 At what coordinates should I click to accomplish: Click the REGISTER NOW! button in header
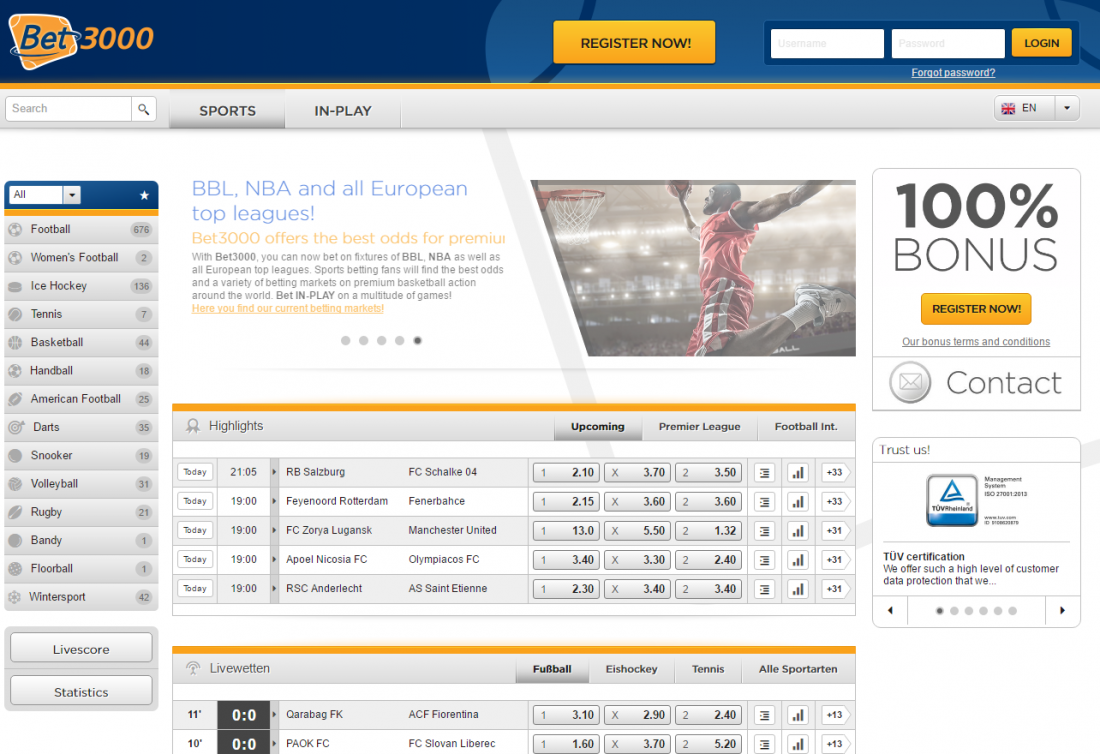pyautogui.click(x=634, y=43)
